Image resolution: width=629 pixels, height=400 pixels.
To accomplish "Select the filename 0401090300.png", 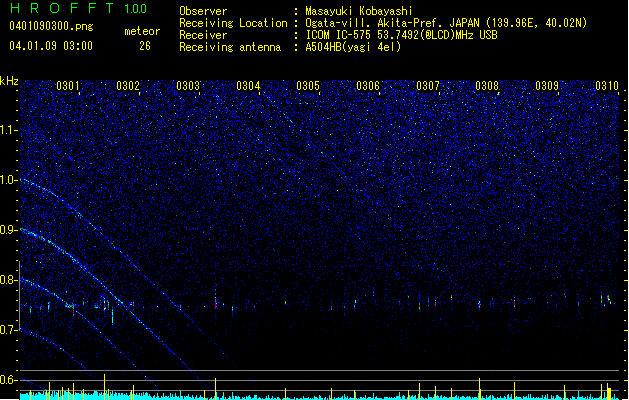I will pos(51,26).
